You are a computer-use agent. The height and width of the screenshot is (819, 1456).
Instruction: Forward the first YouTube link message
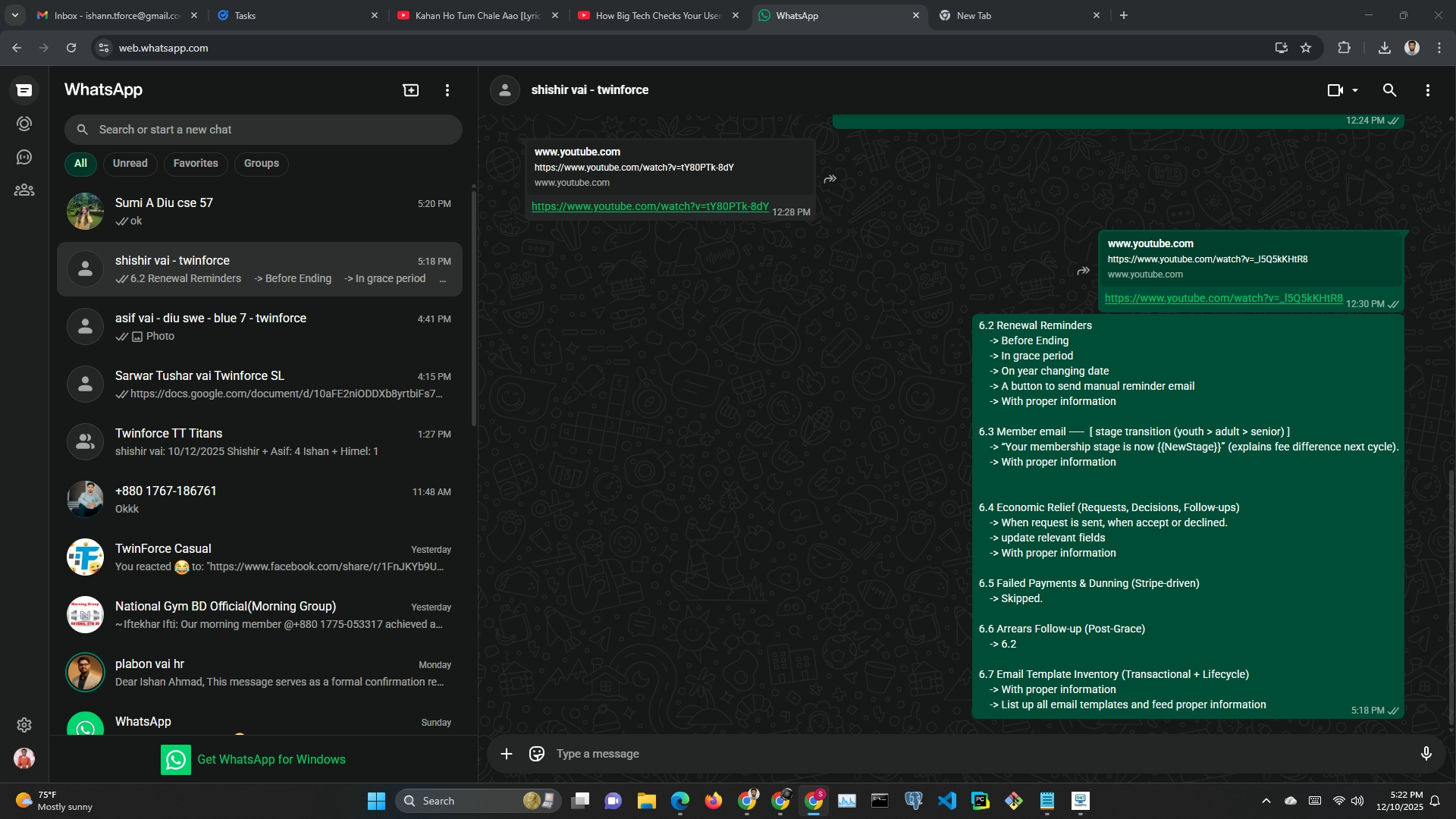point(830,179)
